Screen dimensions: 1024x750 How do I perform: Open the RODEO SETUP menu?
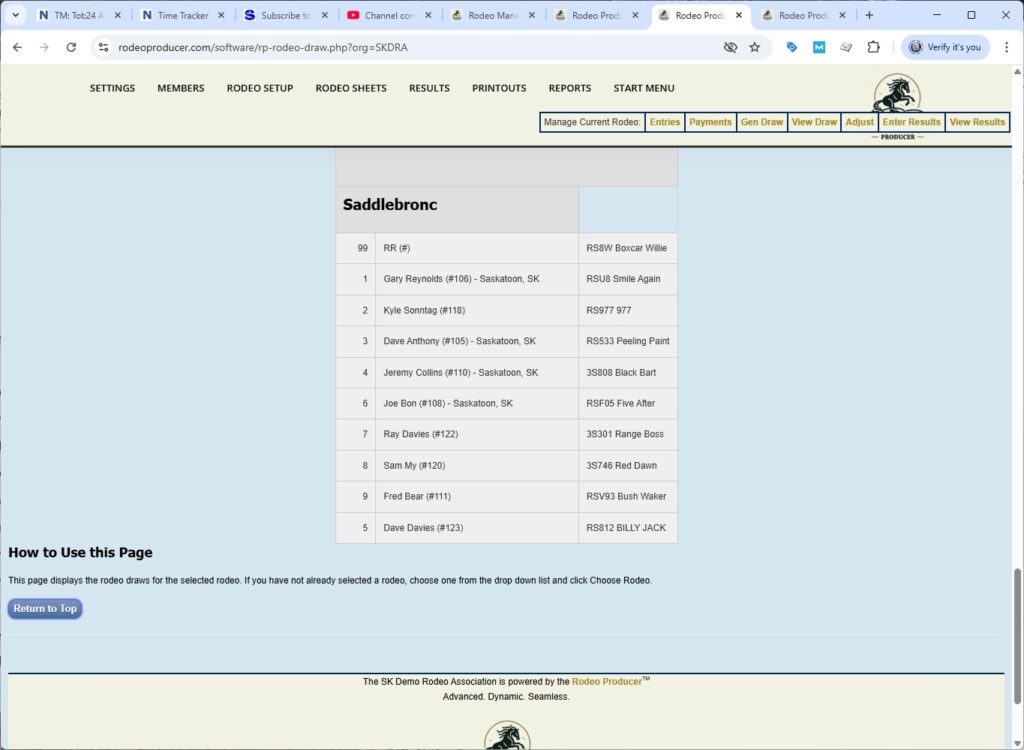pyautogui.click(x=260, y=88)
